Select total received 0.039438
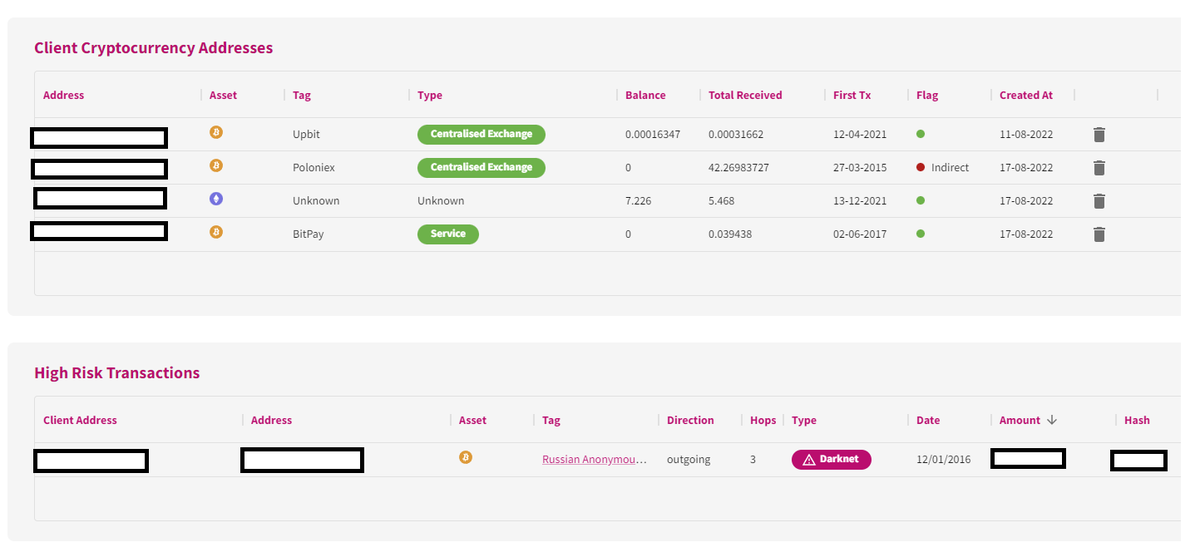This screenshot has height=557, width=1200. 730,234
